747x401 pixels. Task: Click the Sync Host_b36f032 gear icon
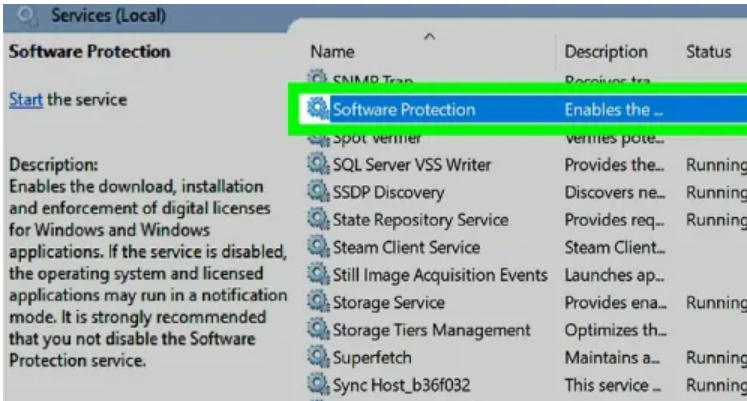pyautogui.click(x=319, y=384)
